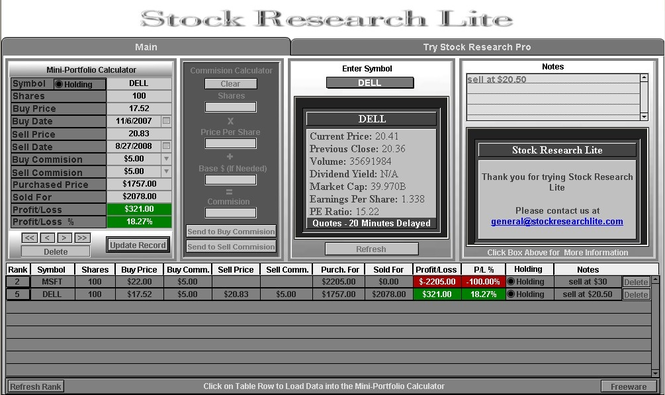Delete the MSFT table row
Image resolution: width=665 pixels, height=395 pixels.
[x=636, y=282]
